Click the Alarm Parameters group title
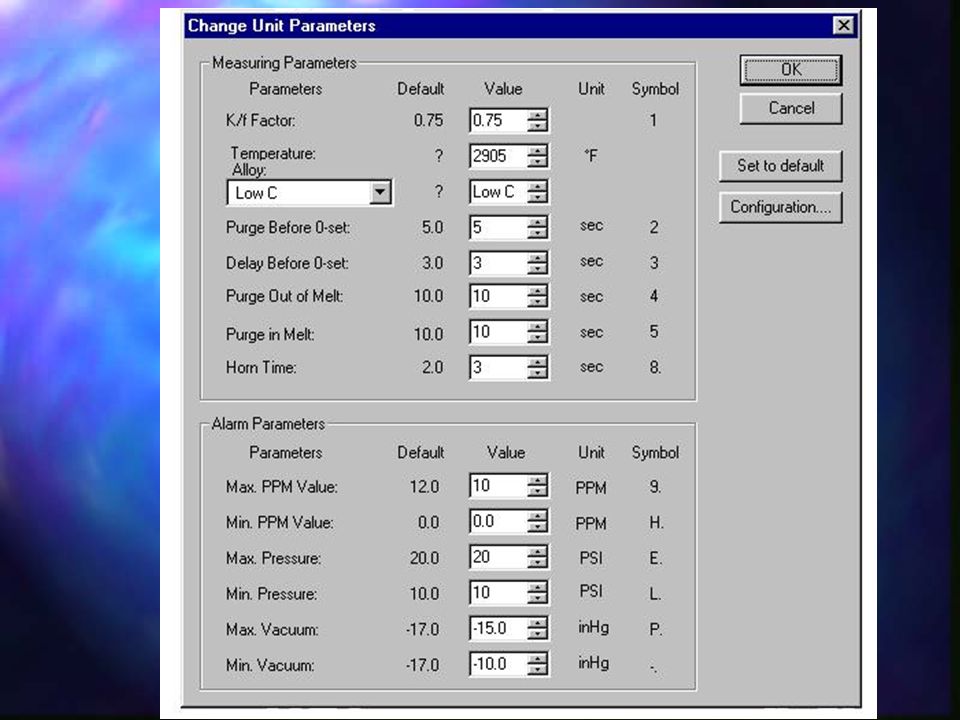This screenshot has width=960, height=720. (268, 424)
